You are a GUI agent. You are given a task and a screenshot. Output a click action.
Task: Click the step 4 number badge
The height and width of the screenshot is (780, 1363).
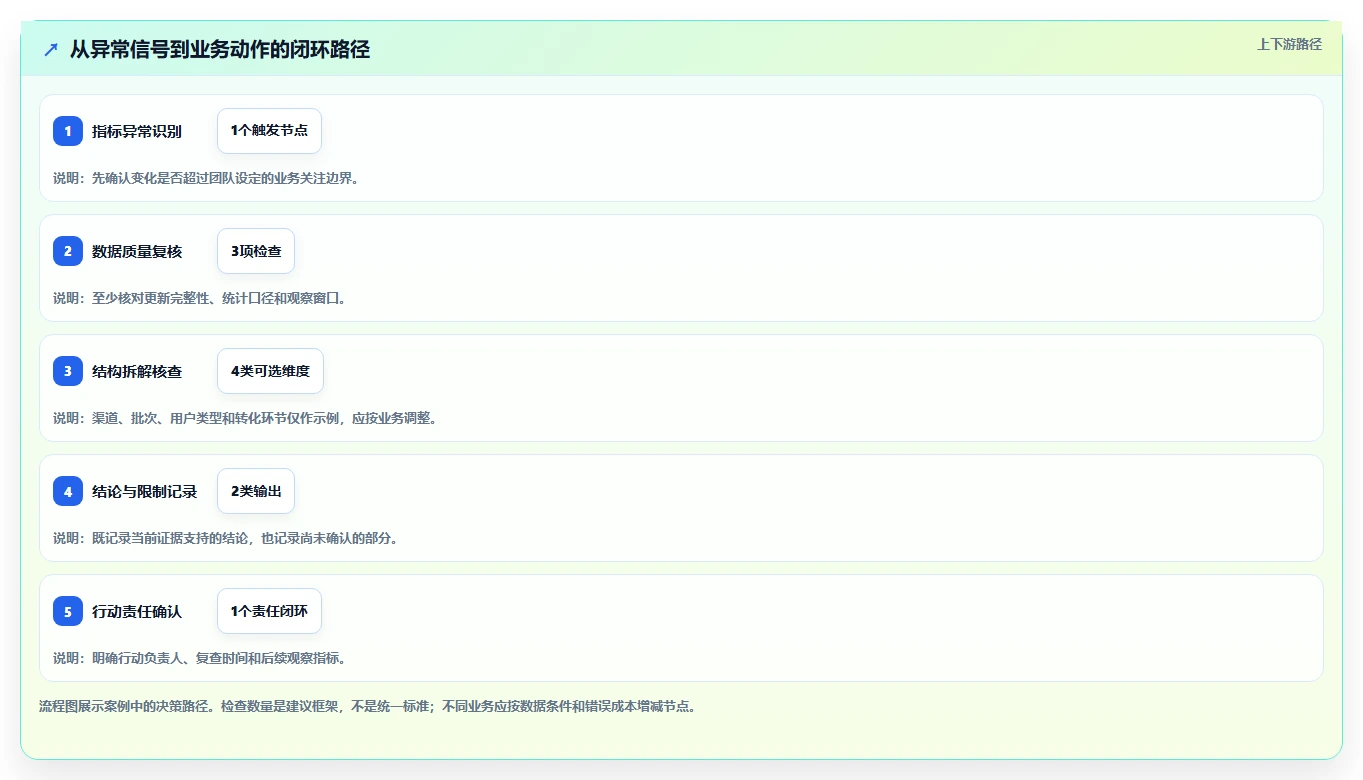tap(68, 491)
